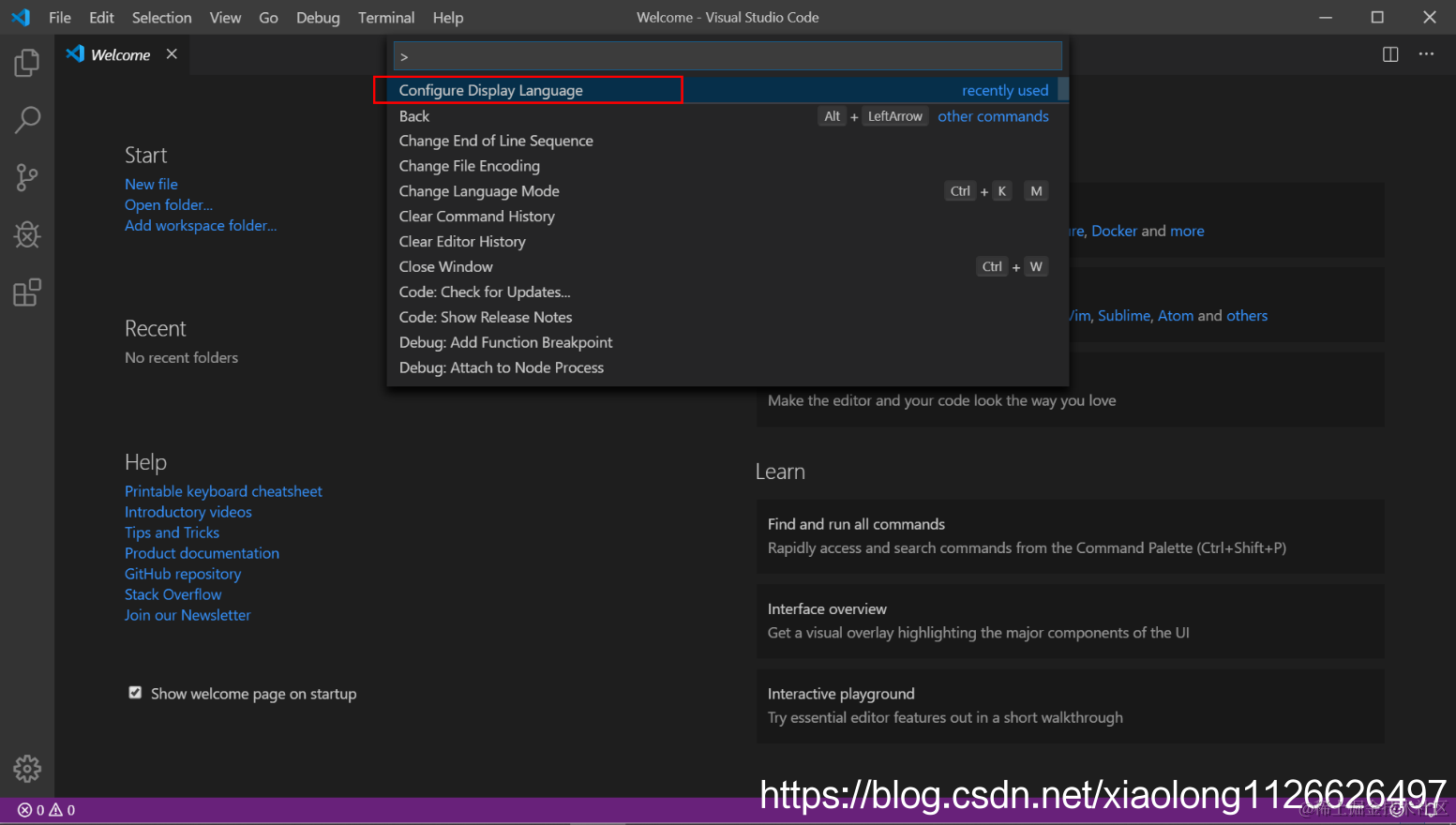Open Find and run all commands
The height and width of the screenshot is (825, 1456).
coord(1071,536)
